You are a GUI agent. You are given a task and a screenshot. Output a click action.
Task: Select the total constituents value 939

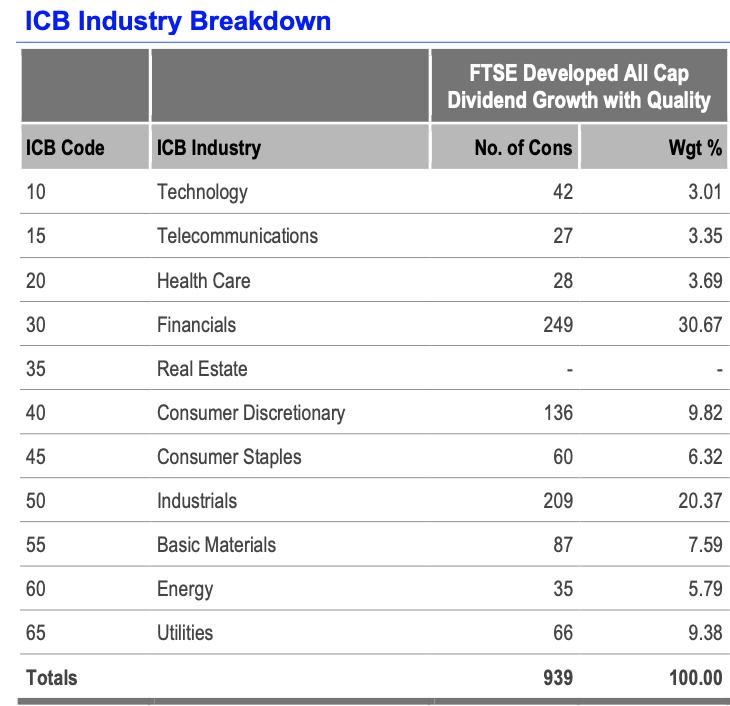(x=555, y=677)
